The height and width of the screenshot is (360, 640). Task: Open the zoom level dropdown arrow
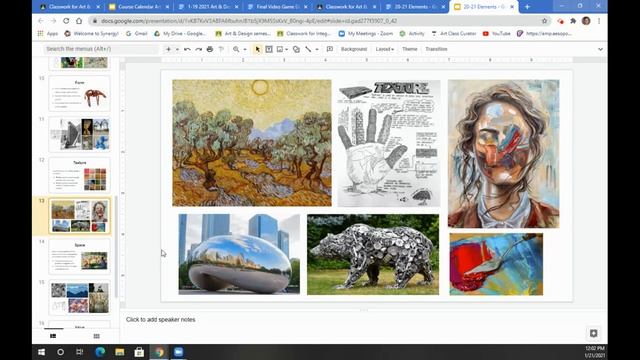pos(245,49)
